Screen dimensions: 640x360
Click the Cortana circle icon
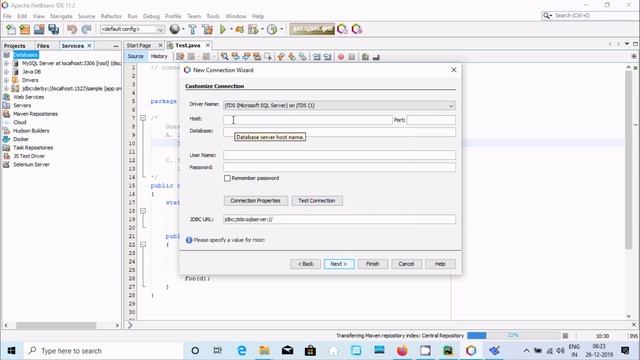click(195, 351)
